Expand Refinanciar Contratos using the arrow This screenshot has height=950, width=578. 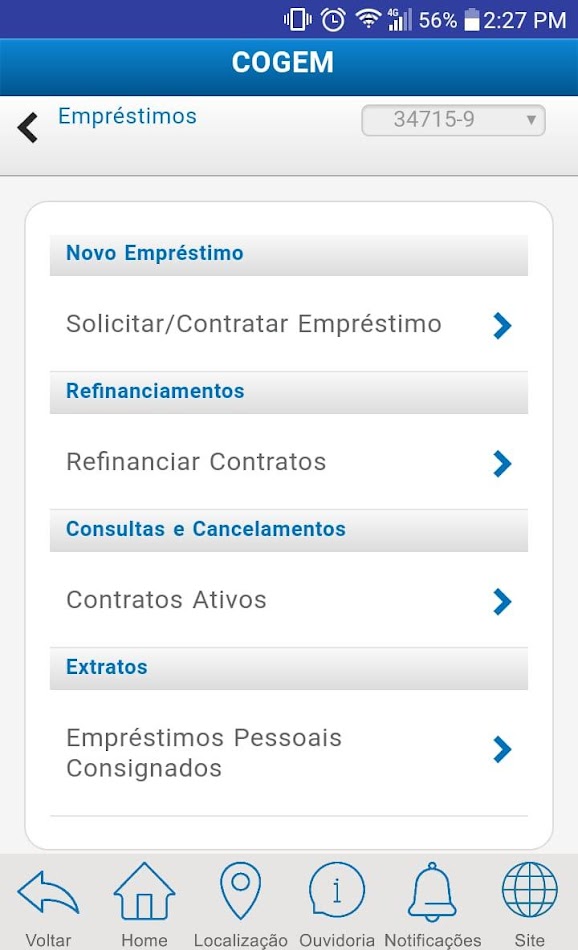[501, 463]
